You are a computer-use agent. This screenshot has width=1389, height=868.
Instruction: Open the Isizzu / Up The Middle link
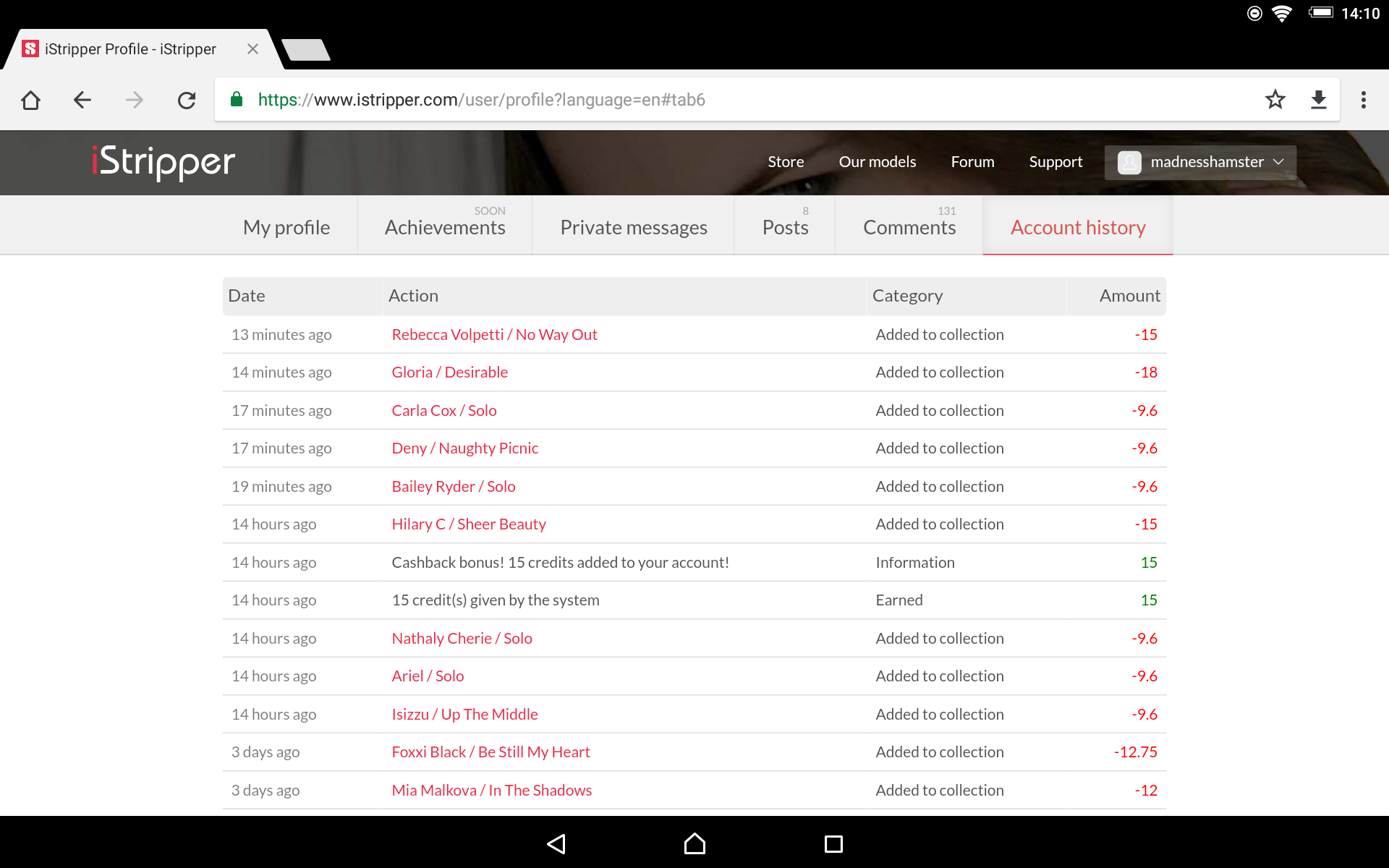[x=464, y=714]
